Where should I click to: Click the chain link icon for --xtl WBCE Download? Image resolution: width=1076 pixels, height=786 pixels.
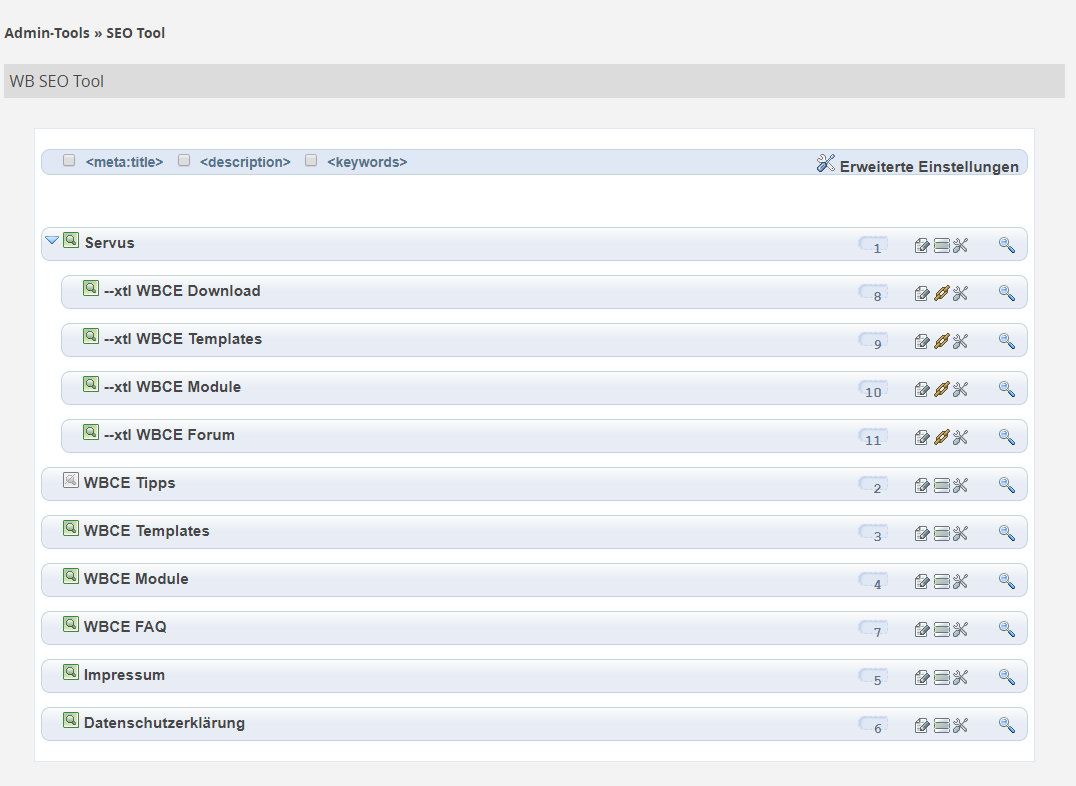pyautogui.click(x=942, y=293)
